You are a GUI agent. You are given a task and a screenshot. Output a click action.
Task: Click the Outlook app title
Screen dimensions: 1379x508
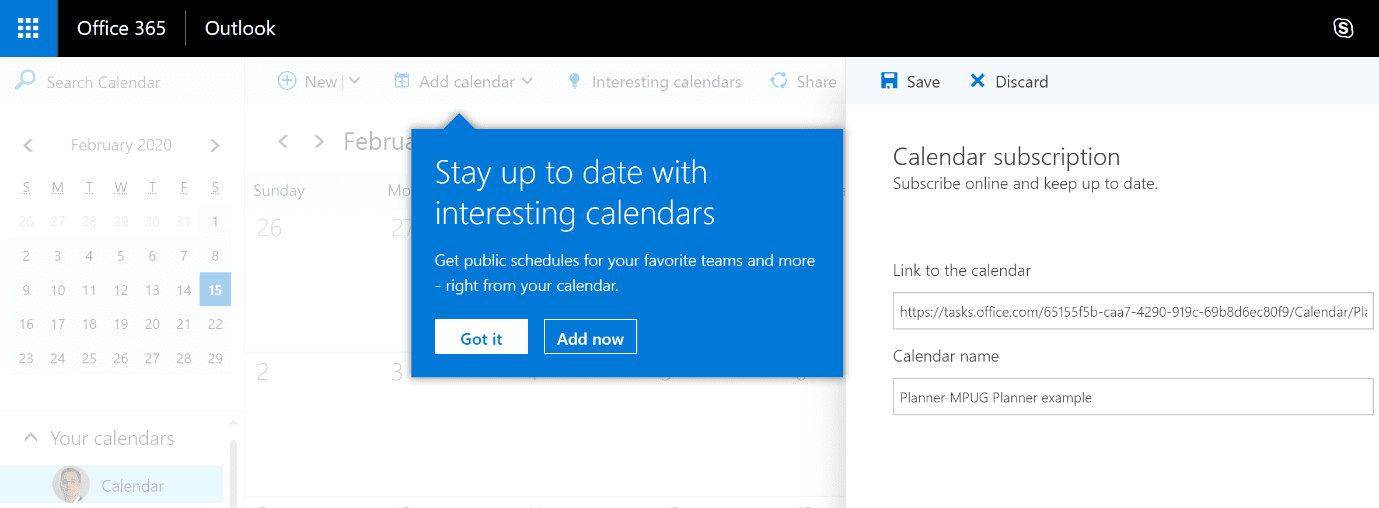240,28
